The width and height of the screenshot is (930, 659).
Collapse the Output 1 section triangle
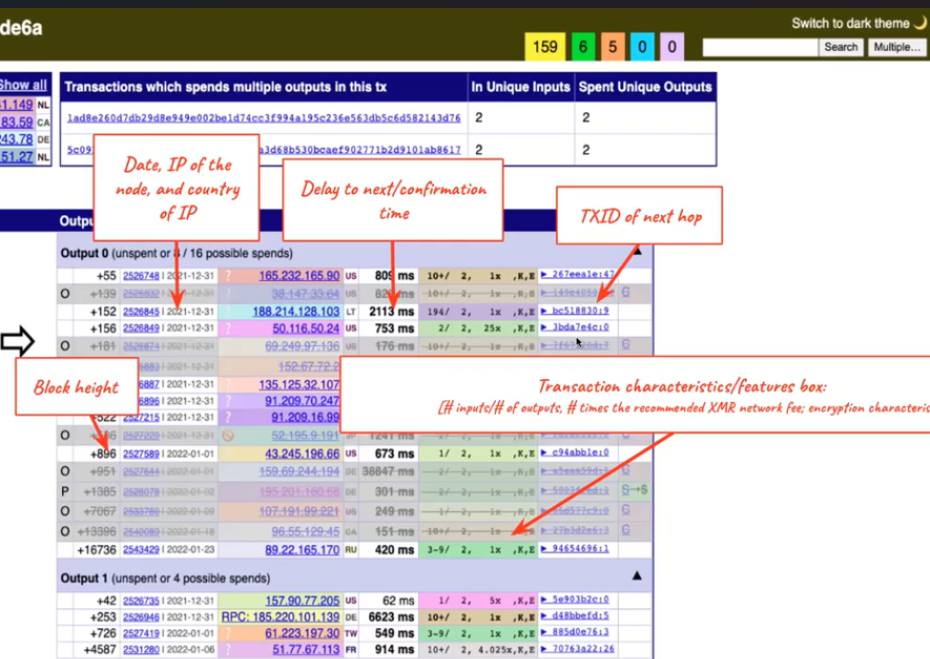coord(636,577)
